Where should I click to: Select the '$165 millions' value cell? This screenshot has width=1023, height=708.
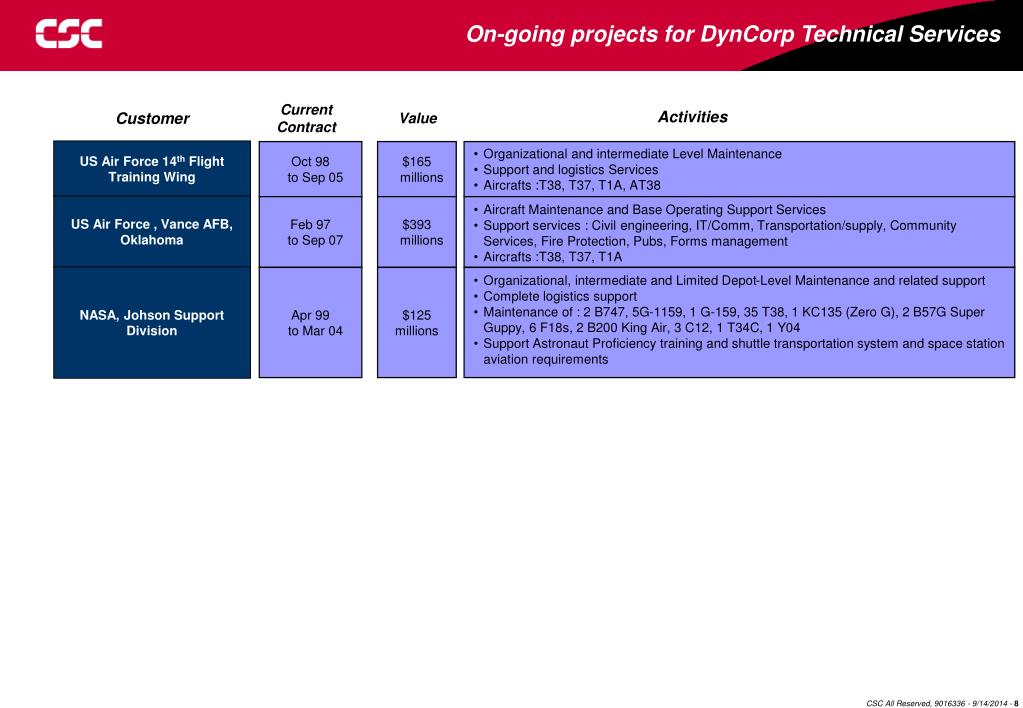pyautogui.click(x=417, y=169)
